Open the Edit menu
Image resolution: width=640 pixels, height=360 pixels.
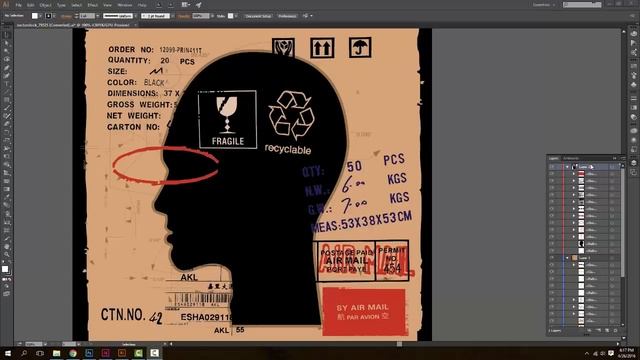31,5
